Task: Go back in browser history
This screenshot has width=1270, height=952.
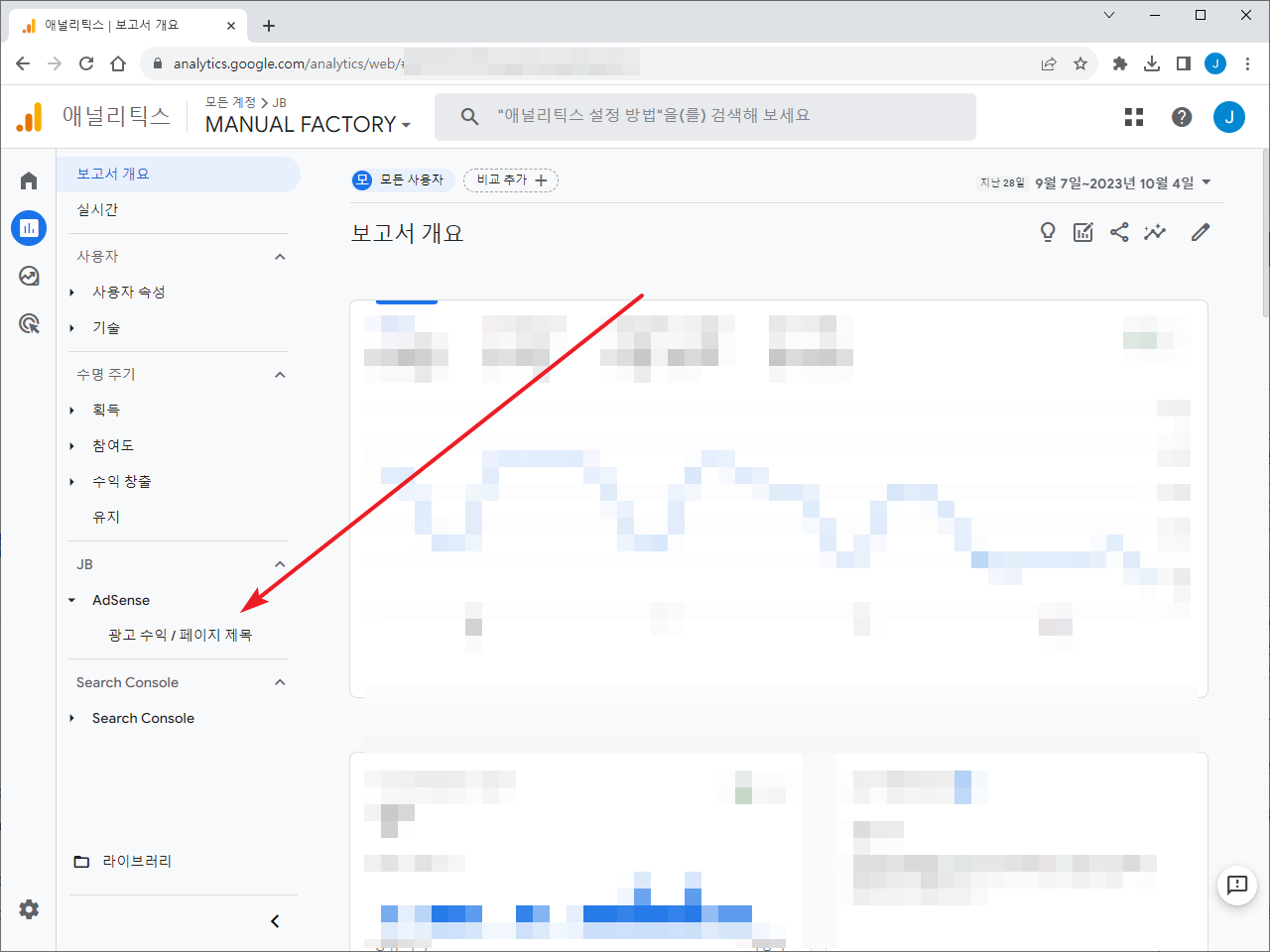Action: point(23,63)
